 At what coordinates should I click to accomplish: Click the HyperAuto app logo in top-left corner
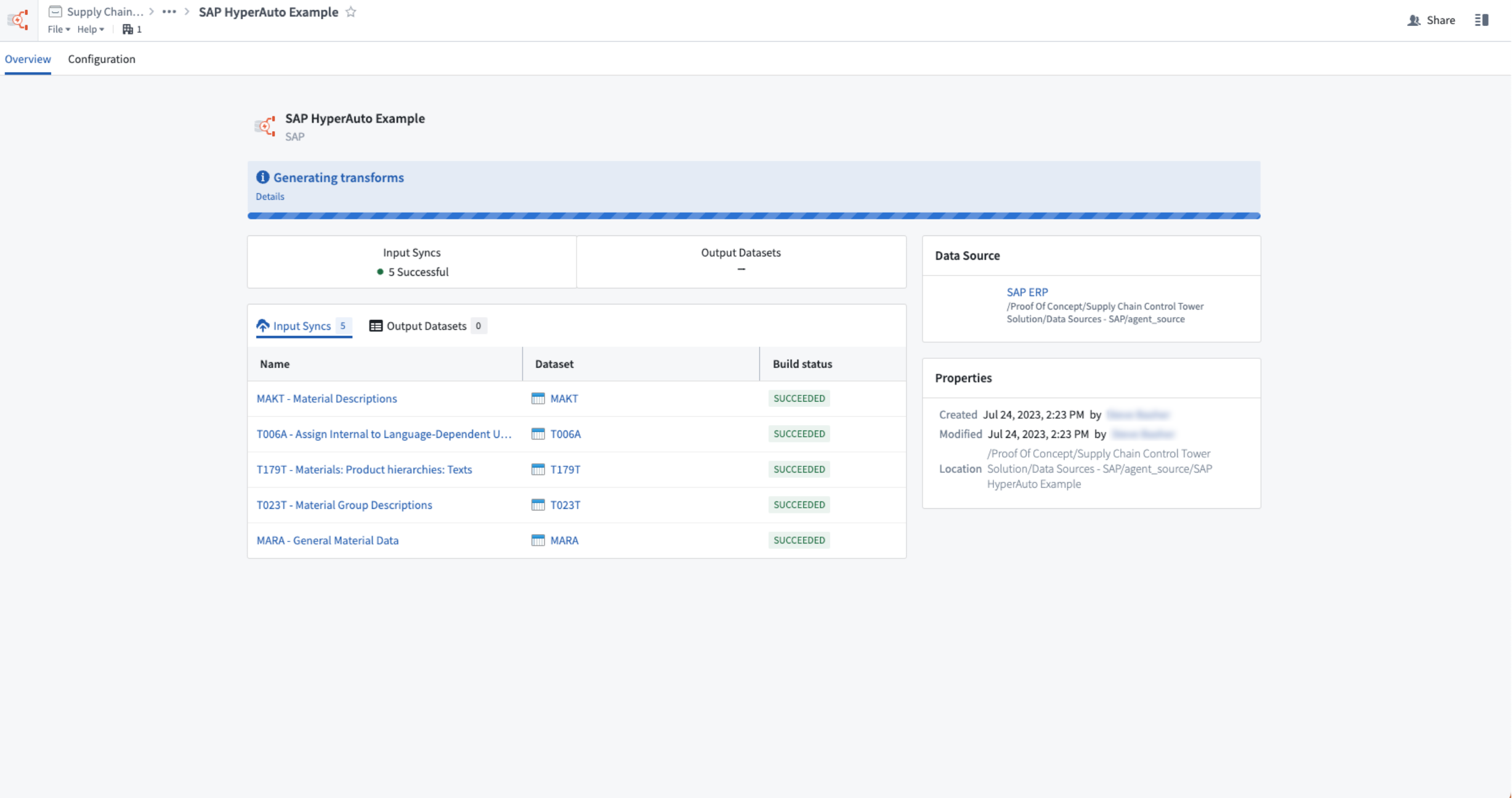coord(18,20)
